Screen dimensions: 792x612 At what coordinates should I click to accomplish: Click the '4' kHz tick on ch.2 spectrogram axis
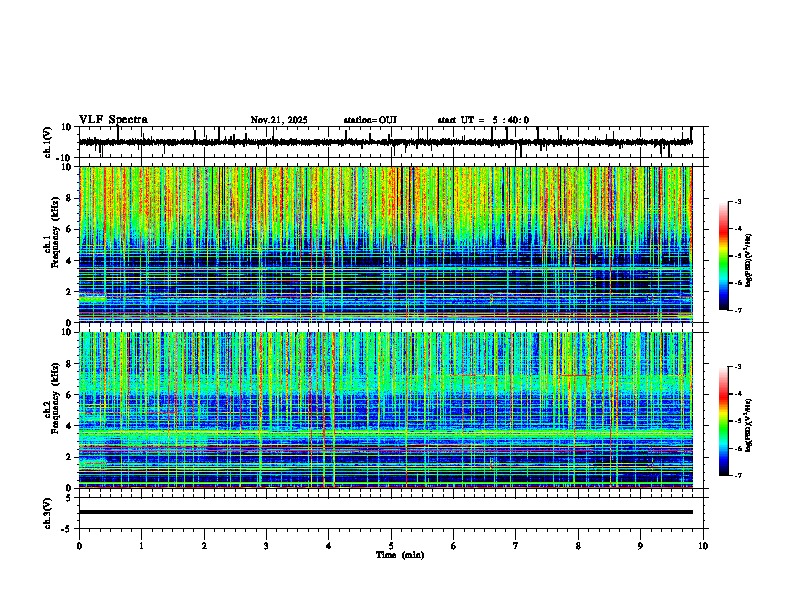tap(69, 426)
